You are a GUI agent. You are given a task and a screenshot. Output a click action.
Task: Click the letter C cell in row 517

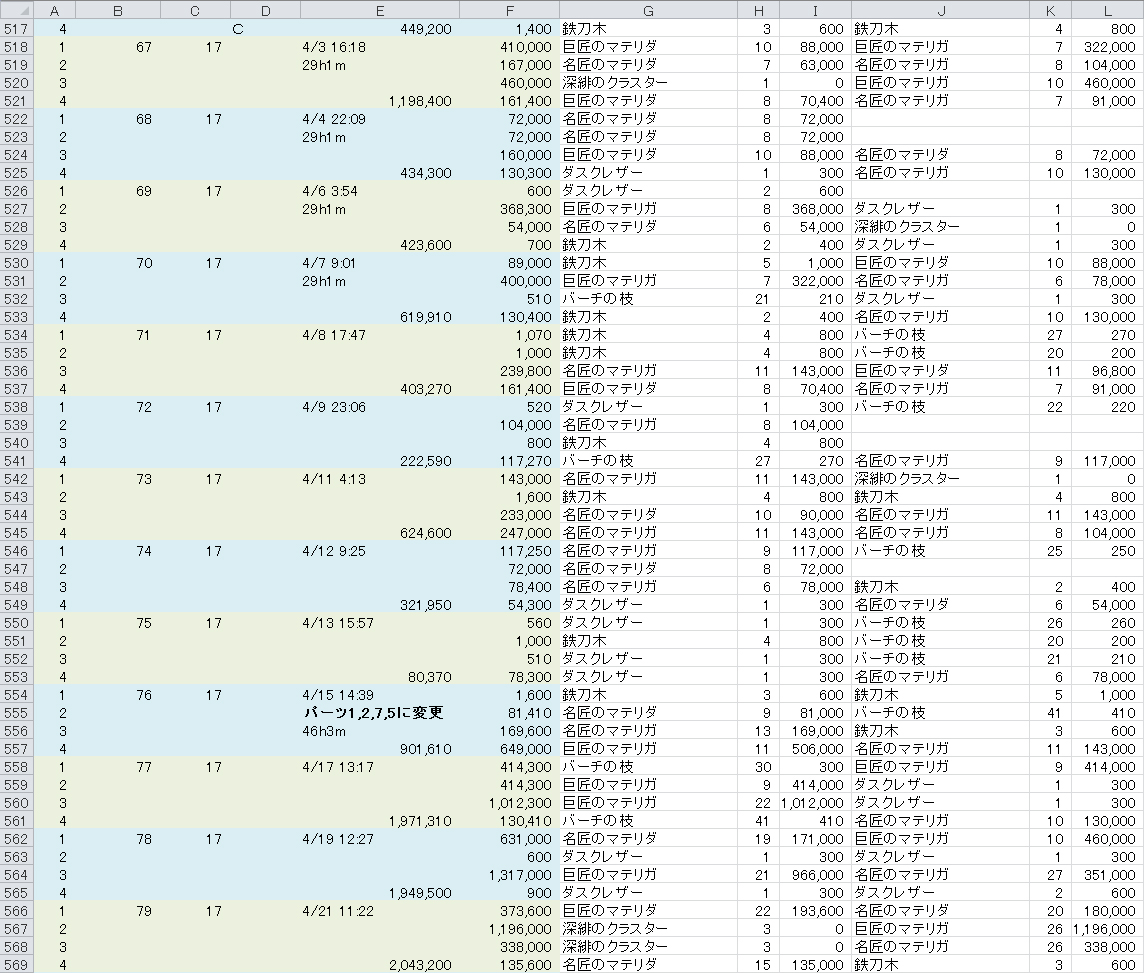coord(237,29)
